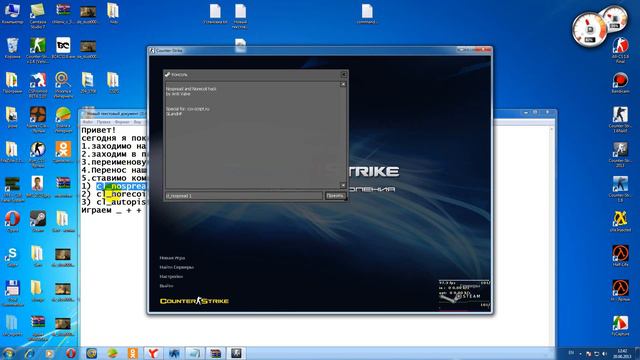Launch Internet Explorer from the taskbar
This screenshot has width=640, height=360.
[29, 353]
